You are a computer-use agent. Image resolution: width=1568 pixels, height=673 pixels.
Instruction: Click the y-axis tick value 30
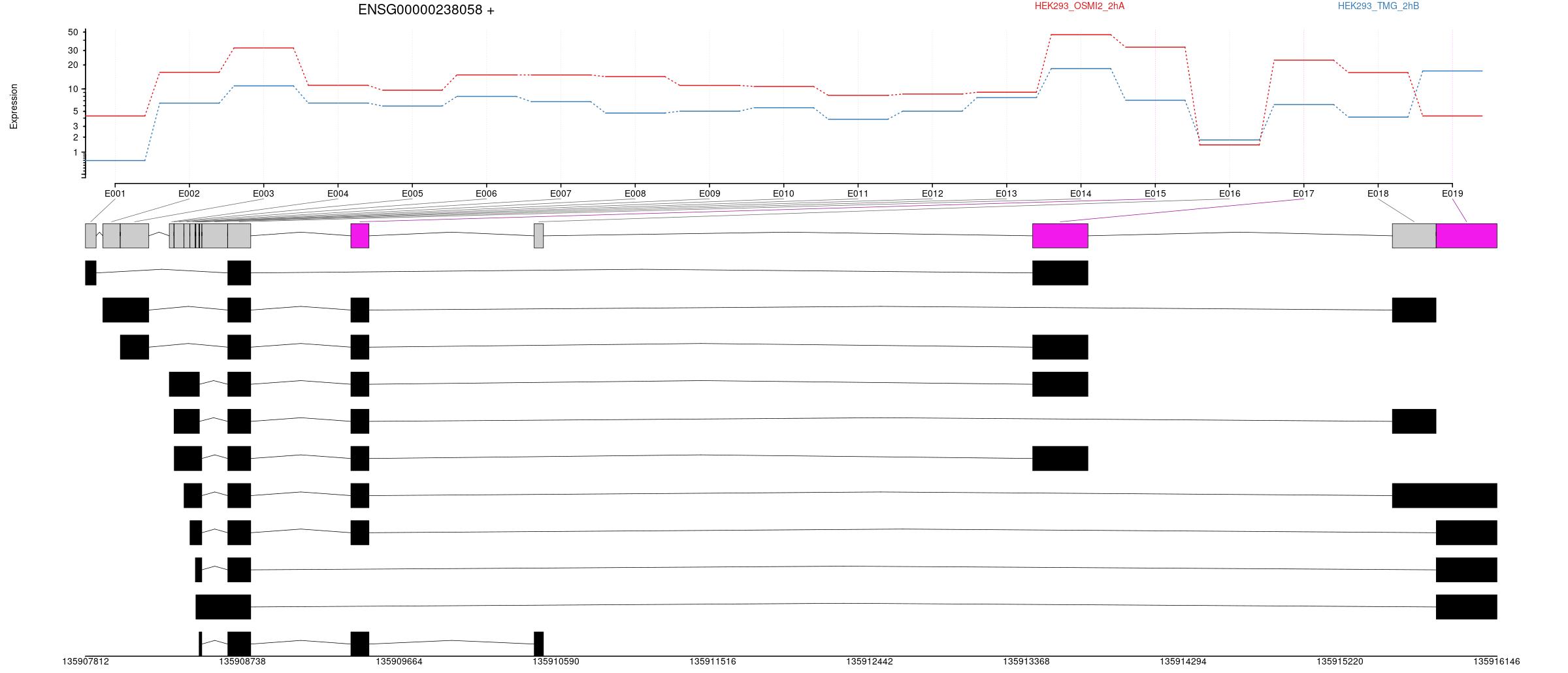tap(73, 50)
